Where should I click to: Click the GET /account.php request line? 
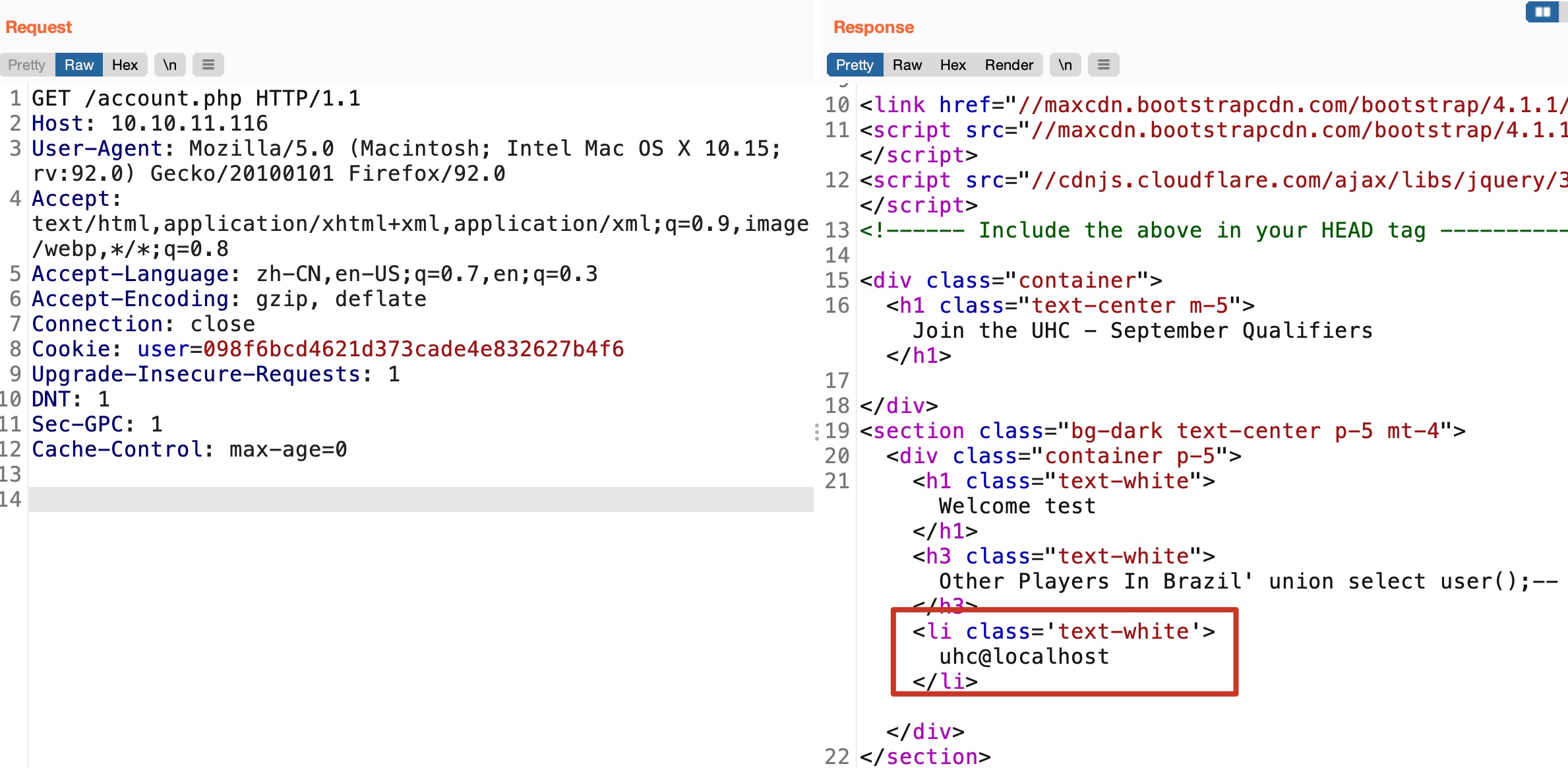tap(196, 98)
